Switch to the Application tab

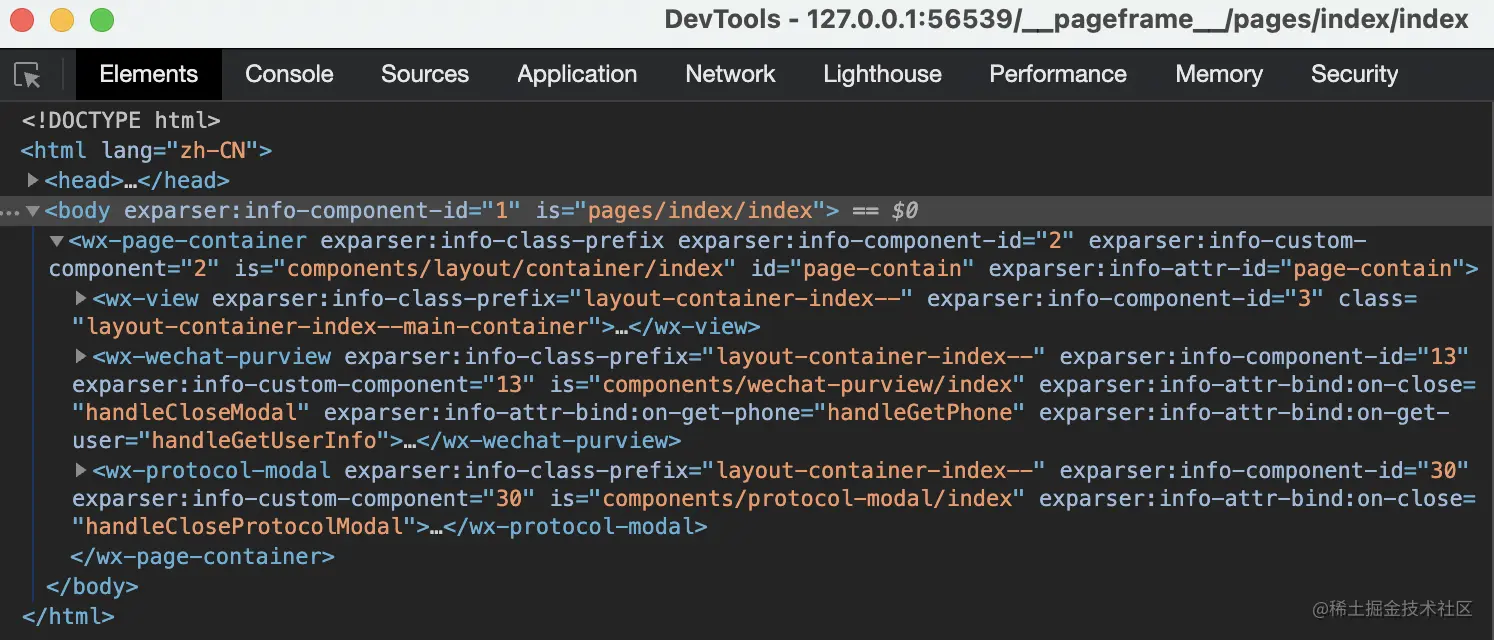click(577, 74)
